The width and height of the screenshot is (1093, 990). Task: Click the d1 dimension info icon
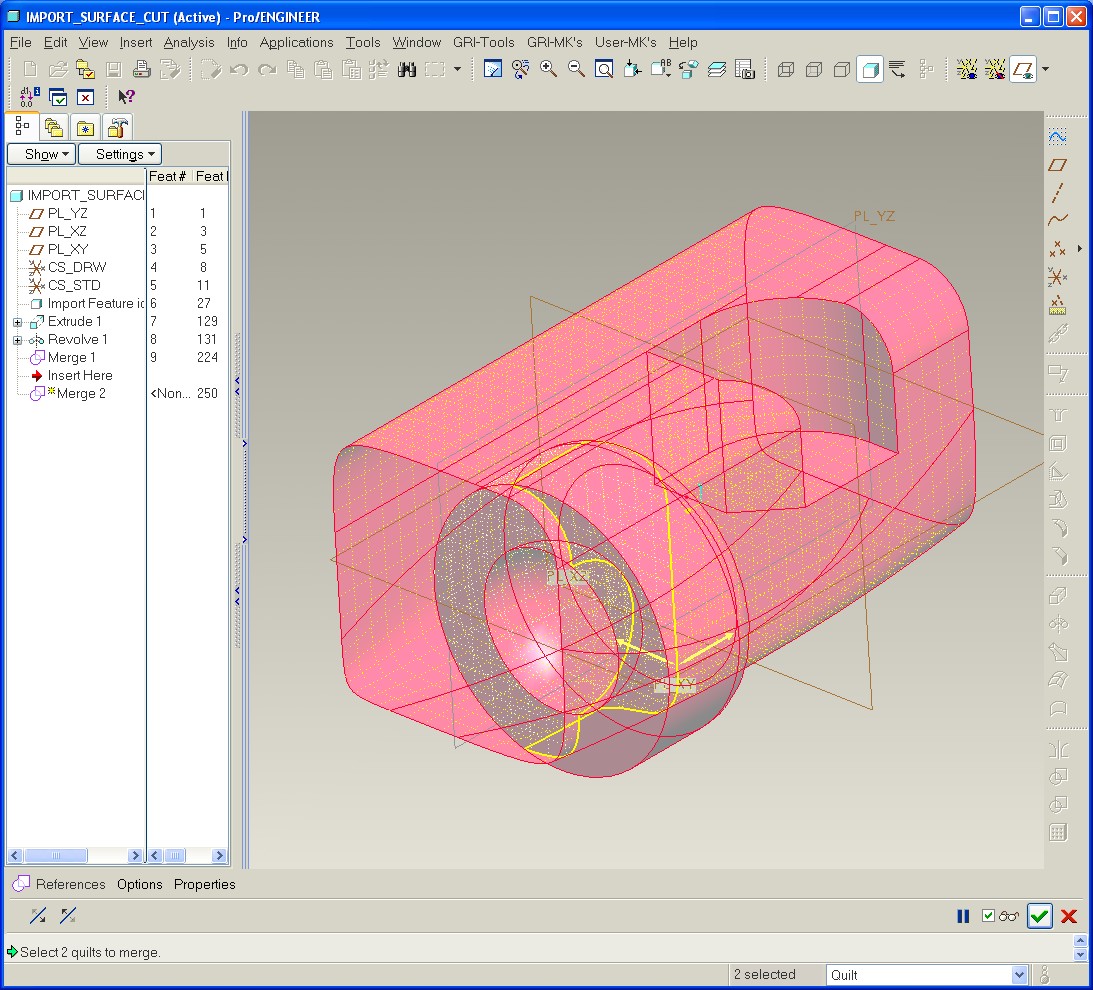(x=29, y=97)
